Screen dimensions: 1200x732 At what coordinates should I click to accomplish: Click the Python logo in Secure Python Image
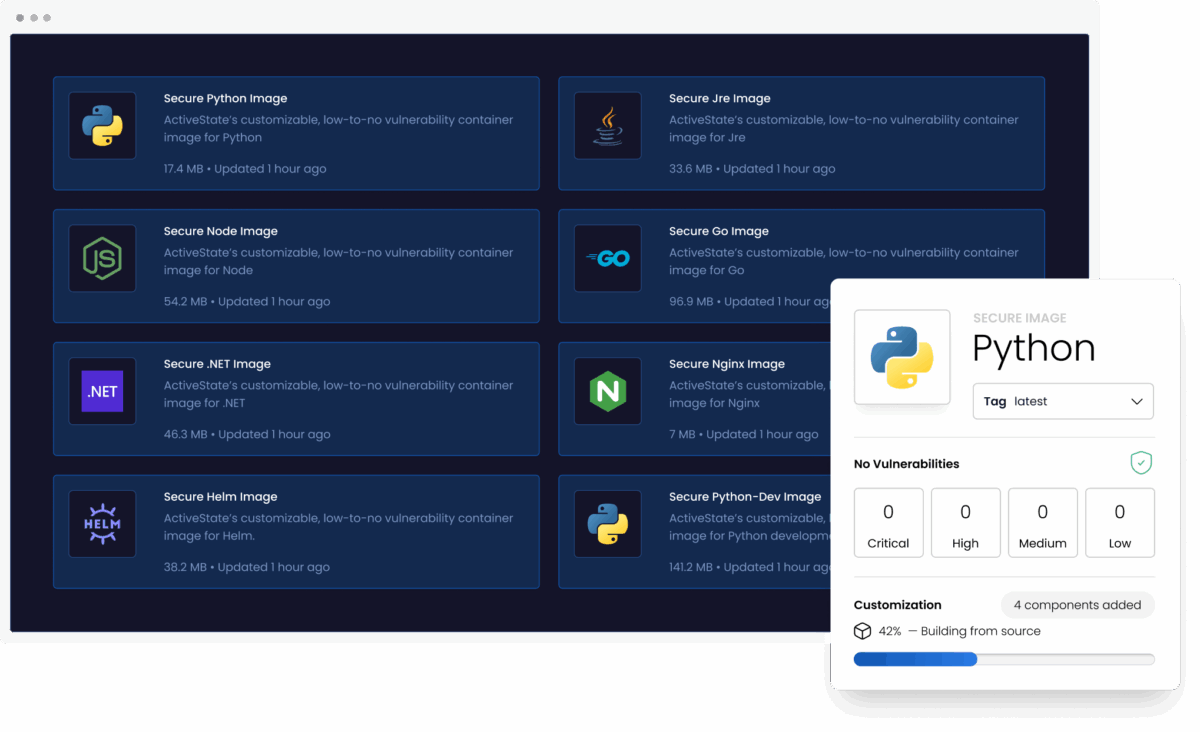(102, 126)
